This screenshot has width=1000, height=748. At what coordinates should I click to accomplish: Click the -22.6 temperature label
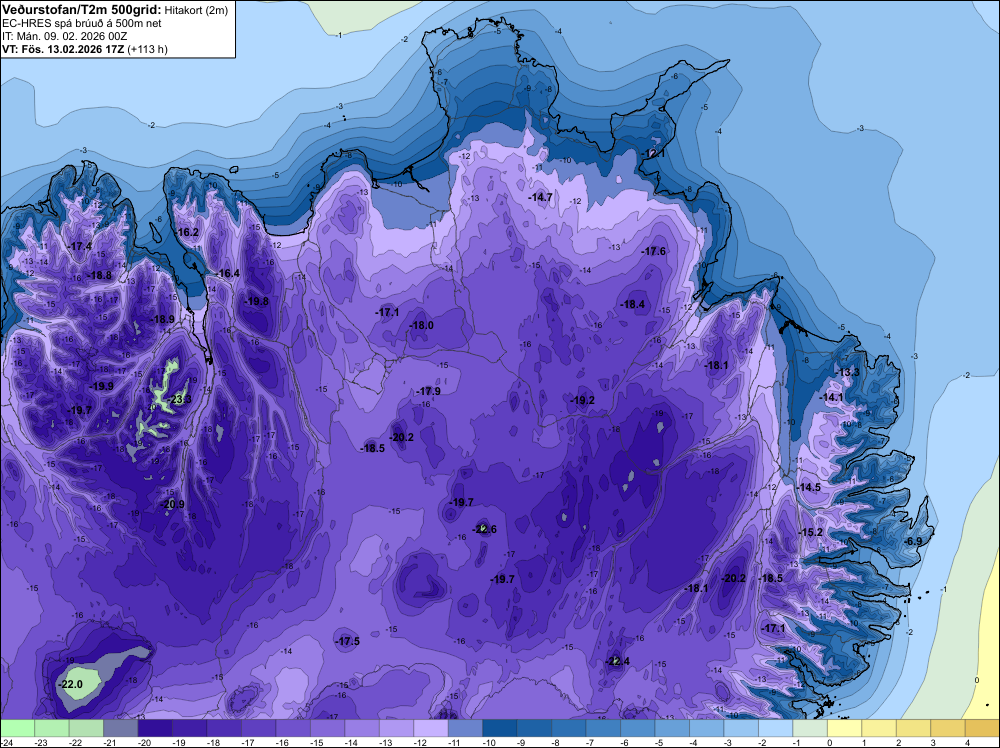(x=485, y=529)
